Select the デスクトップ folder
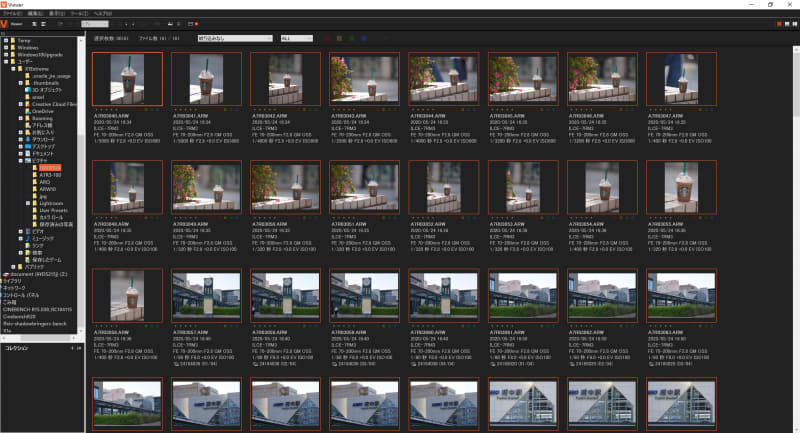 (x=43, y=146)
